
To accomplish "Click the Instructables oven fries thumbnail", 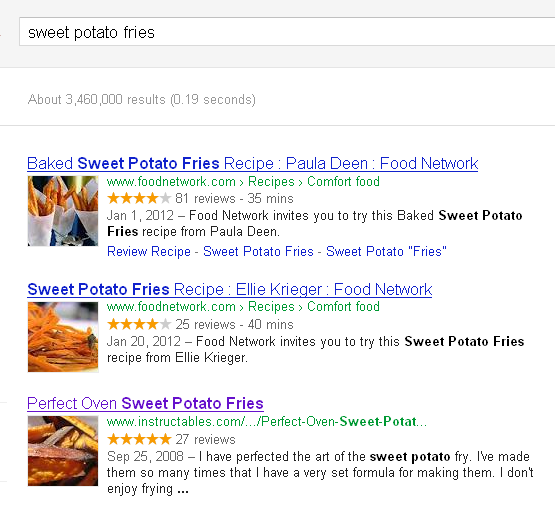I will (63, 451).
